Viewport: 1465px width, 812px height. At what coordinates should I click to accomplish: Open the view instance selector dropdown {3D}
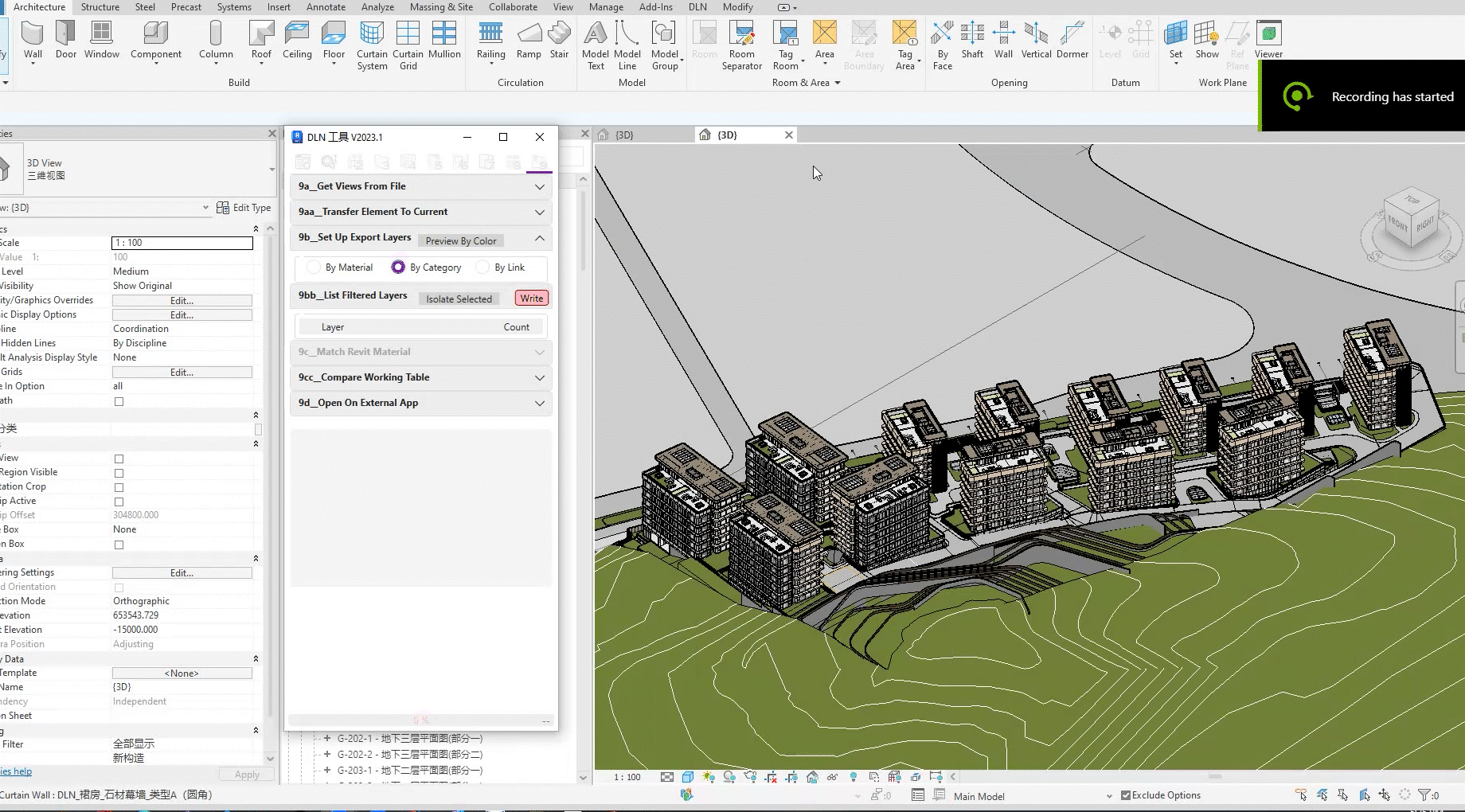[206, 208]
